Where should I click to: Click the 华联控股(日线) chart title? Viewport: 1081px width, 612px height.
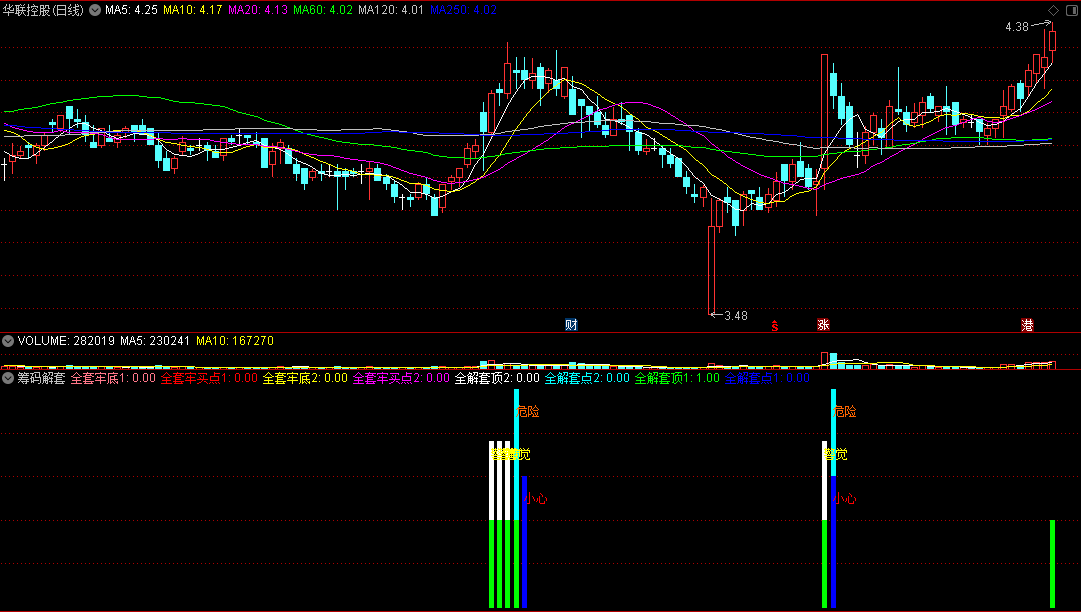[x=43, y=10]
